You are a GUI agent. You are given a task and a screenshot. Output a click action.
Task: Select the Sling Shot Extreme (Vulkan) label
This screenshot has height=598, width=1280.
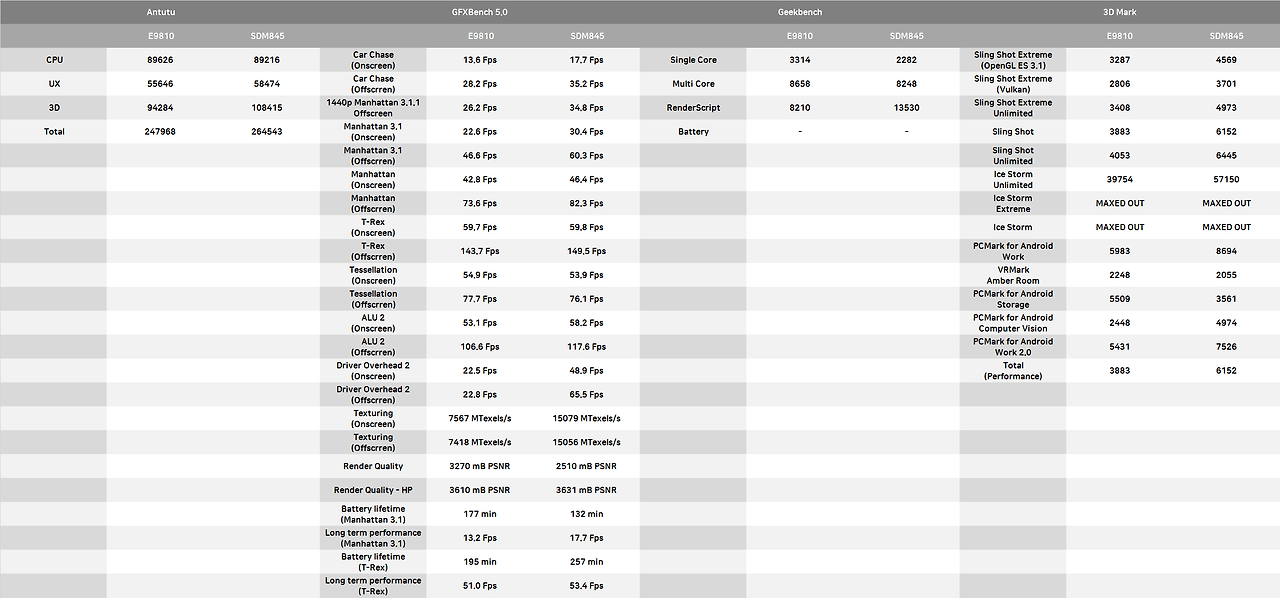[1013, 84]
